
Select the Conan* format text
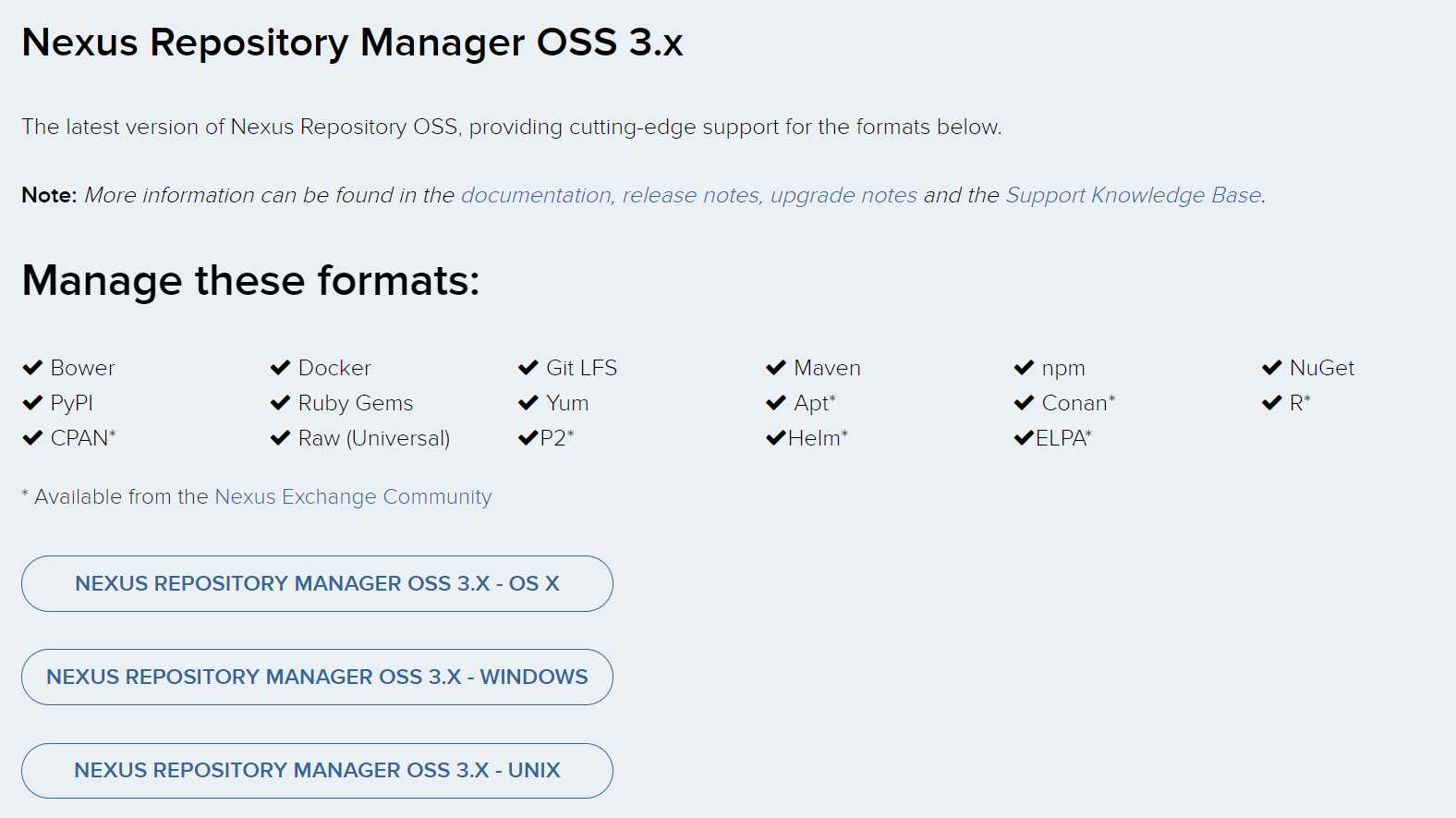pyautogui.click(x=1079, y=403)
